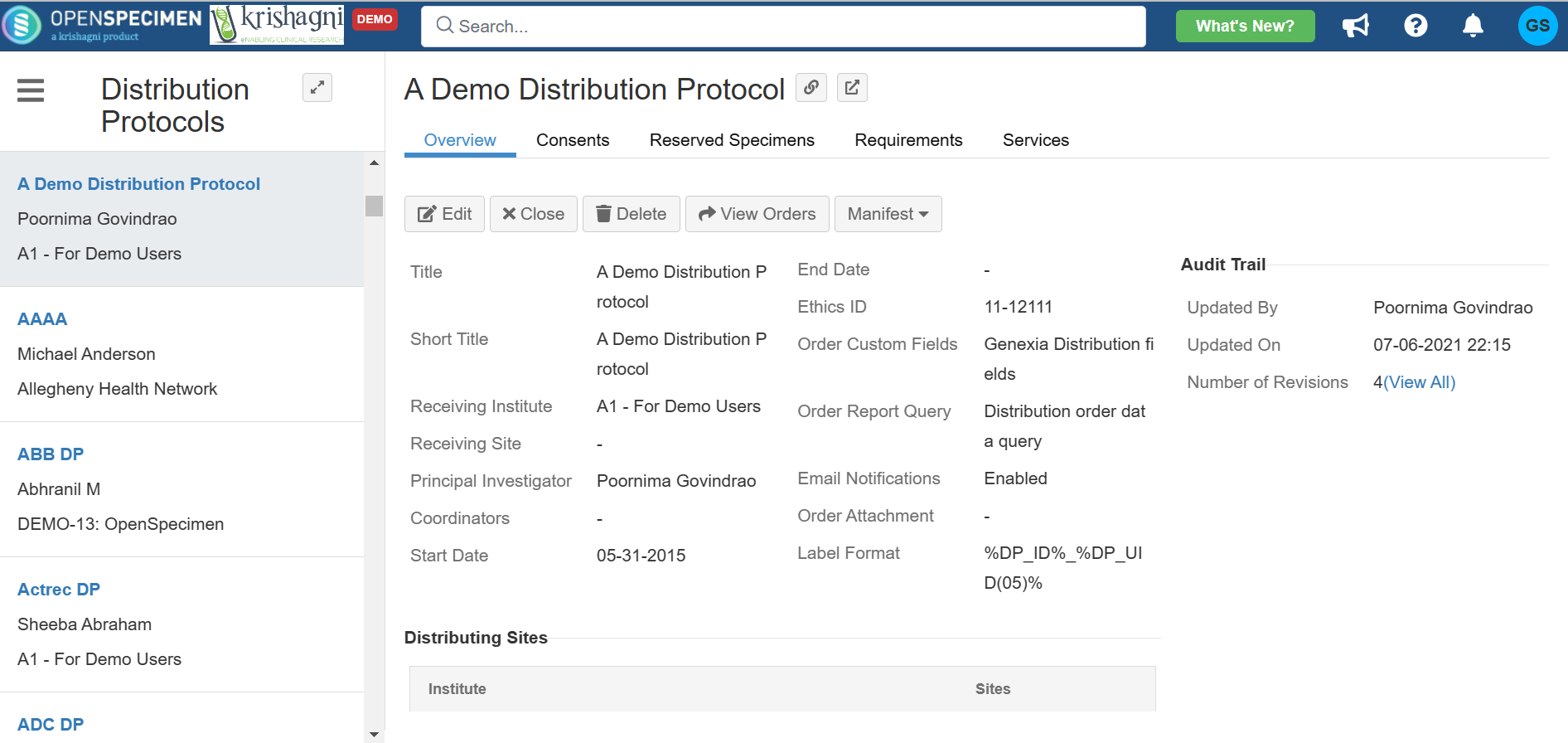Click Sheeba Abraham under Actrec DP
Viewport: 1568px width, 743px height.
(85, 624)
